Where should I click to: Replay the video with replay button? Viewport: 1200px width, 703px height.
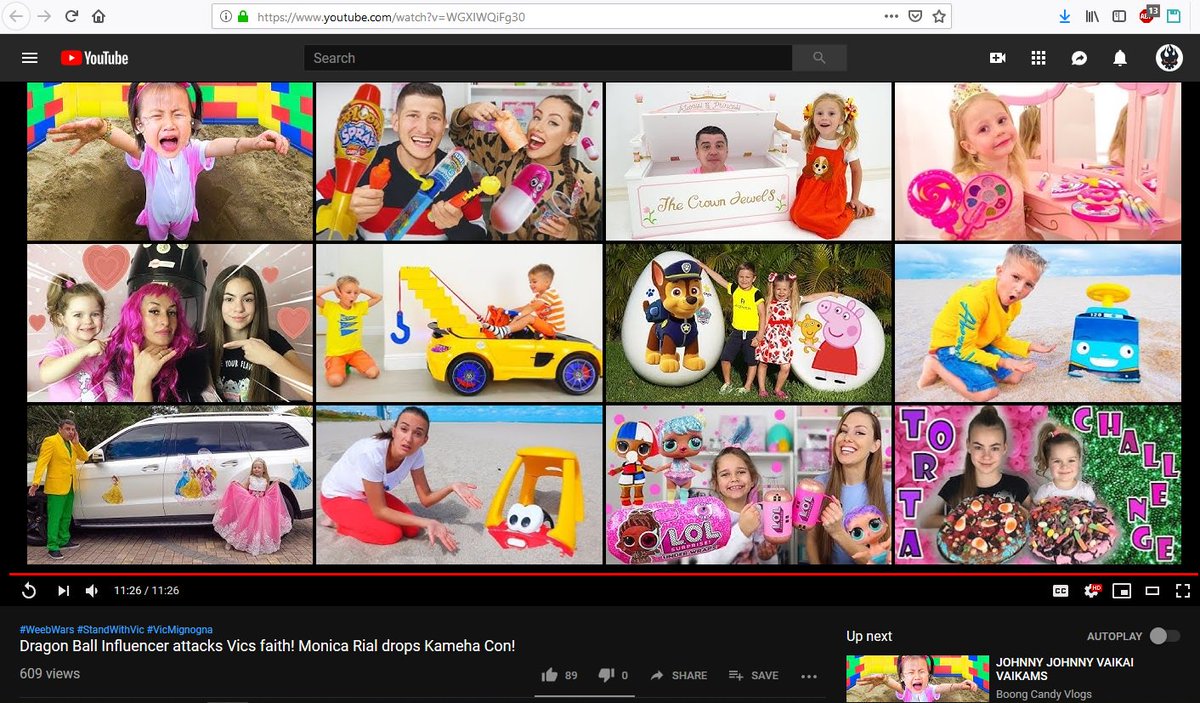(x=28, y=591)
